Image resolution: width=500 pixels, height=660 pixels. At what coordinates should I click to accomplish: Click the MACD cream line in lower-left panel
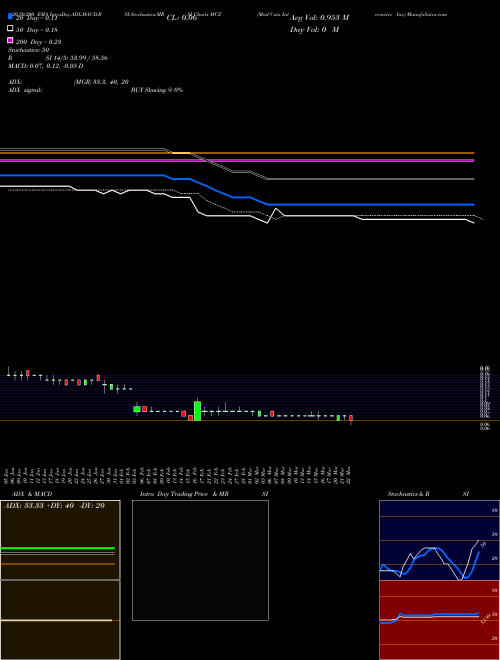pyautogui.click(x=56, y=620)
